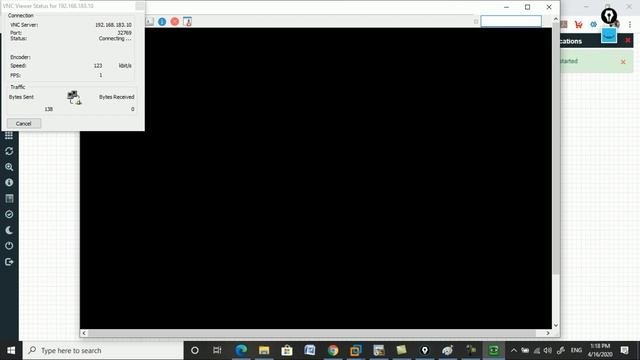Open the blue connection info icon in VNC toolbar
The height and width of the screenshot is (360, 640).
point(162,22)
